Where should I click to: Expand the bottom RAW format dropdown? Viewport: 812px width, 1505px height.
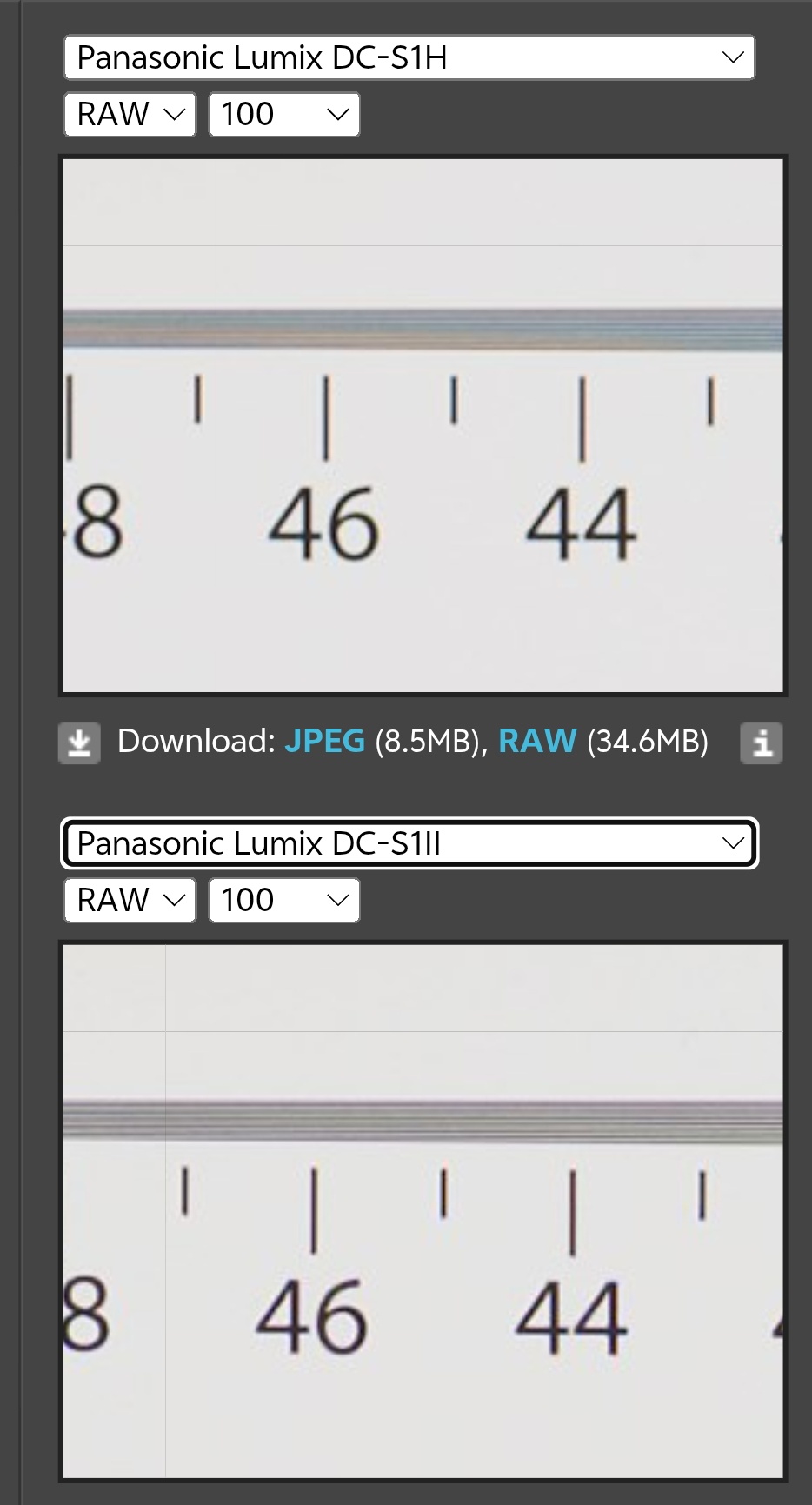130,900
